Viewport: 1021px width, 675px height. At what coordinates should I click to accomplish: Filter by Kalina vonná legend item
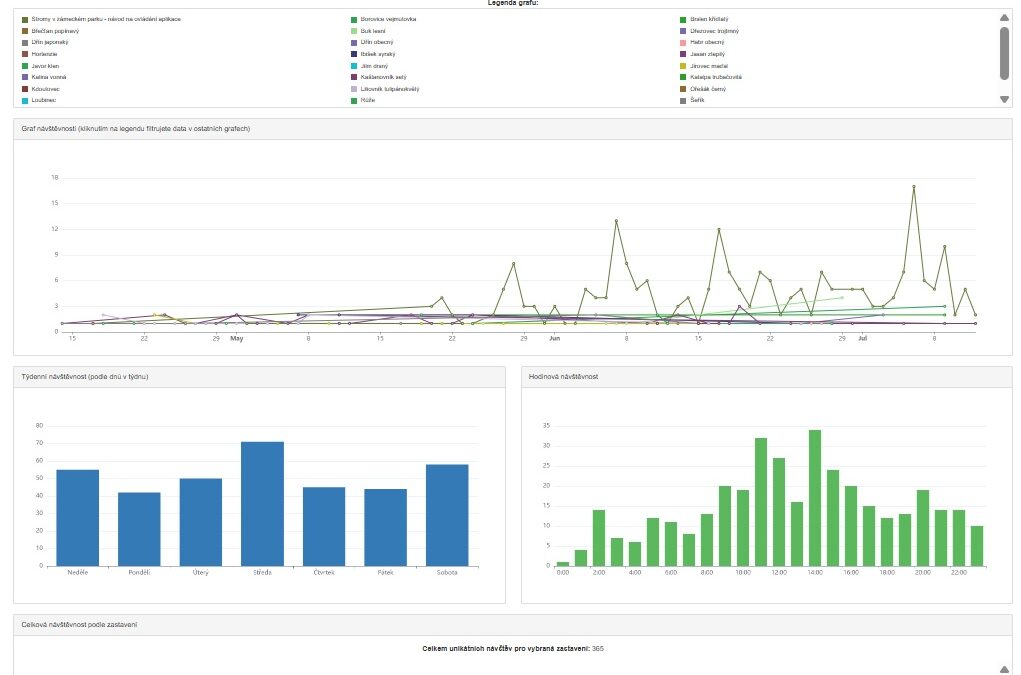click(x=44, y=77)
